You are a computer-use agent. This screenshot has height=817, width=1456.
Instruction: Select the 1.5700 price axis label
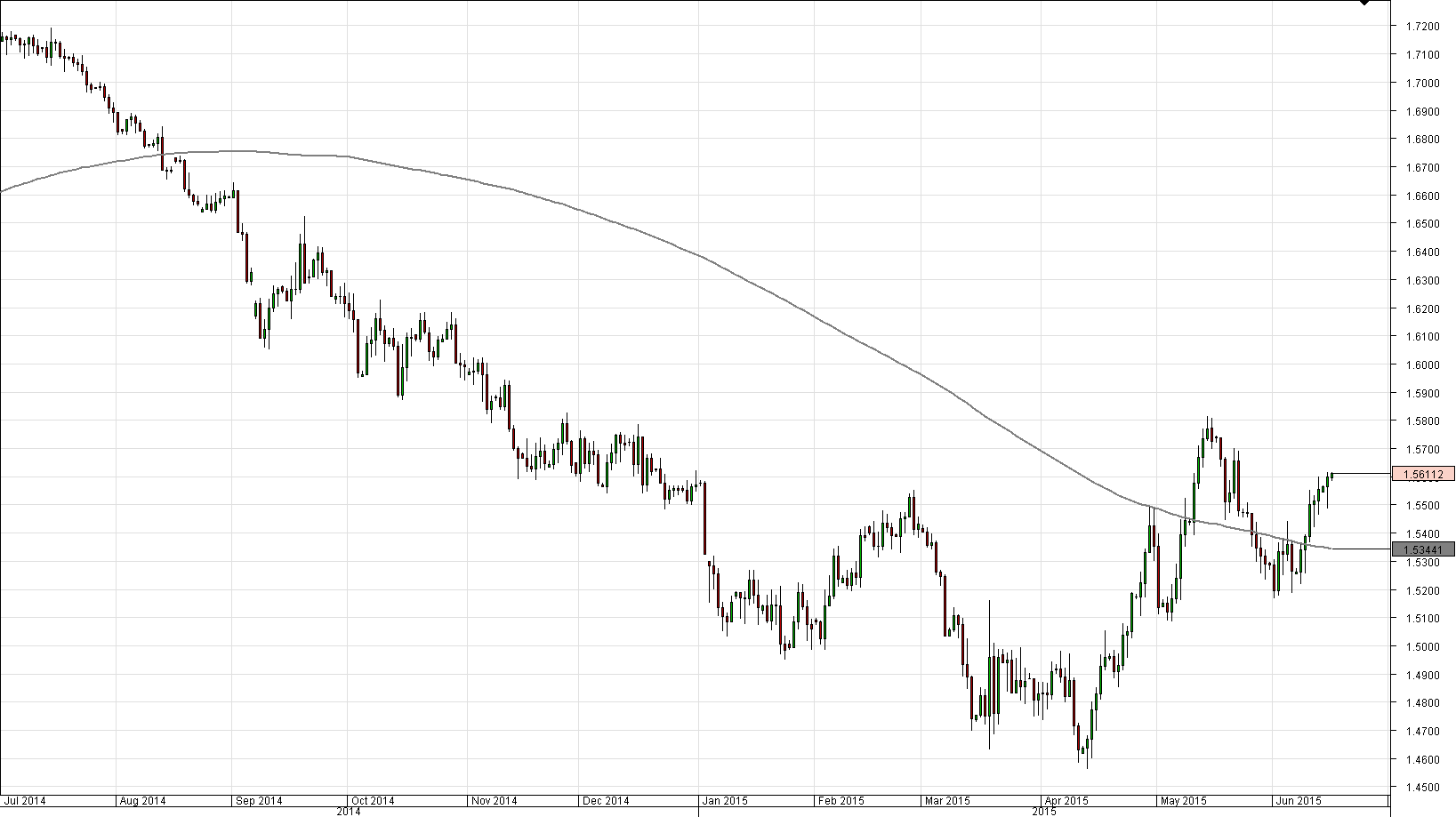[x=1422, y=450]
